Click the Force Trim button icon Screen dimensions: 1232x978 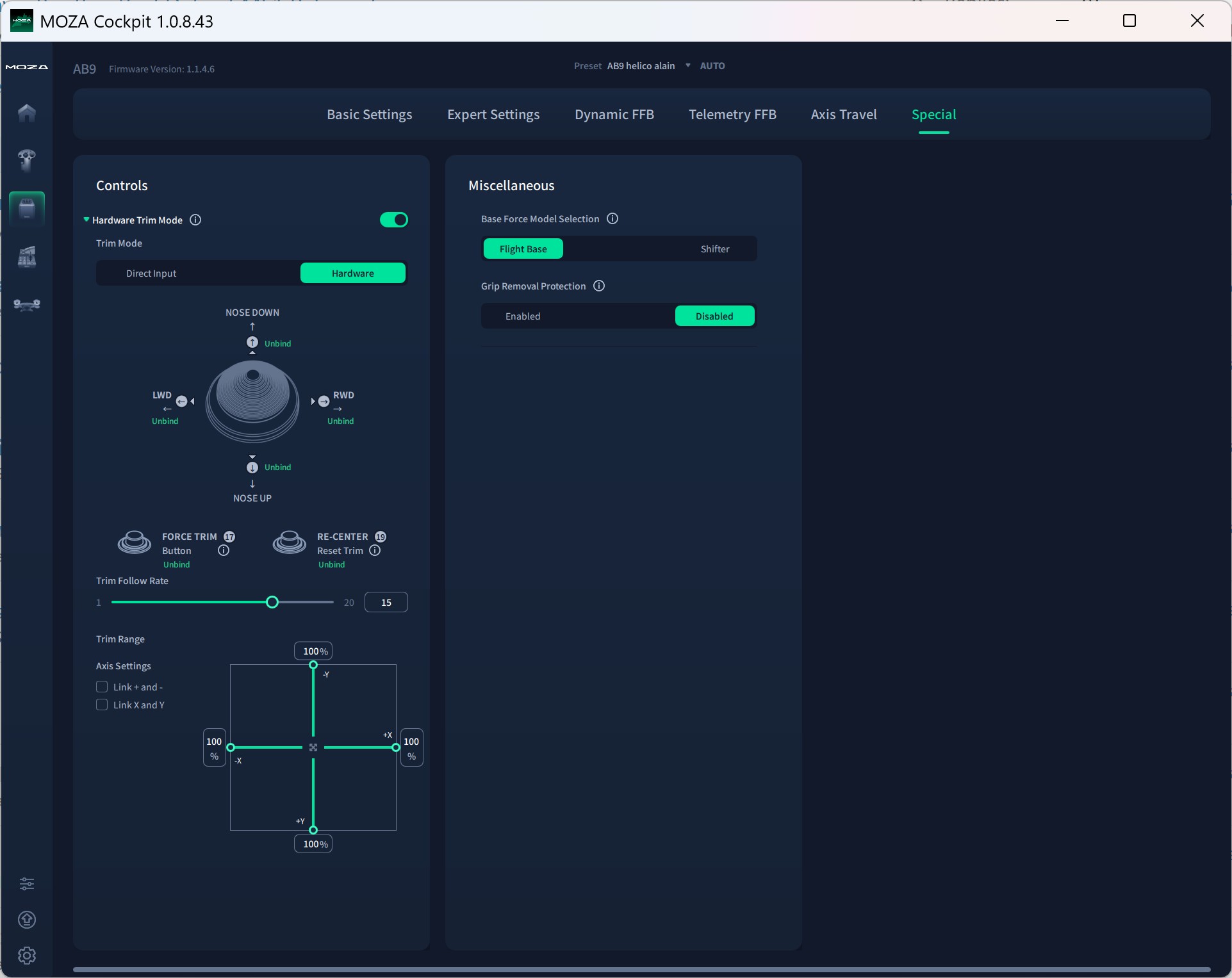point(135,542)
